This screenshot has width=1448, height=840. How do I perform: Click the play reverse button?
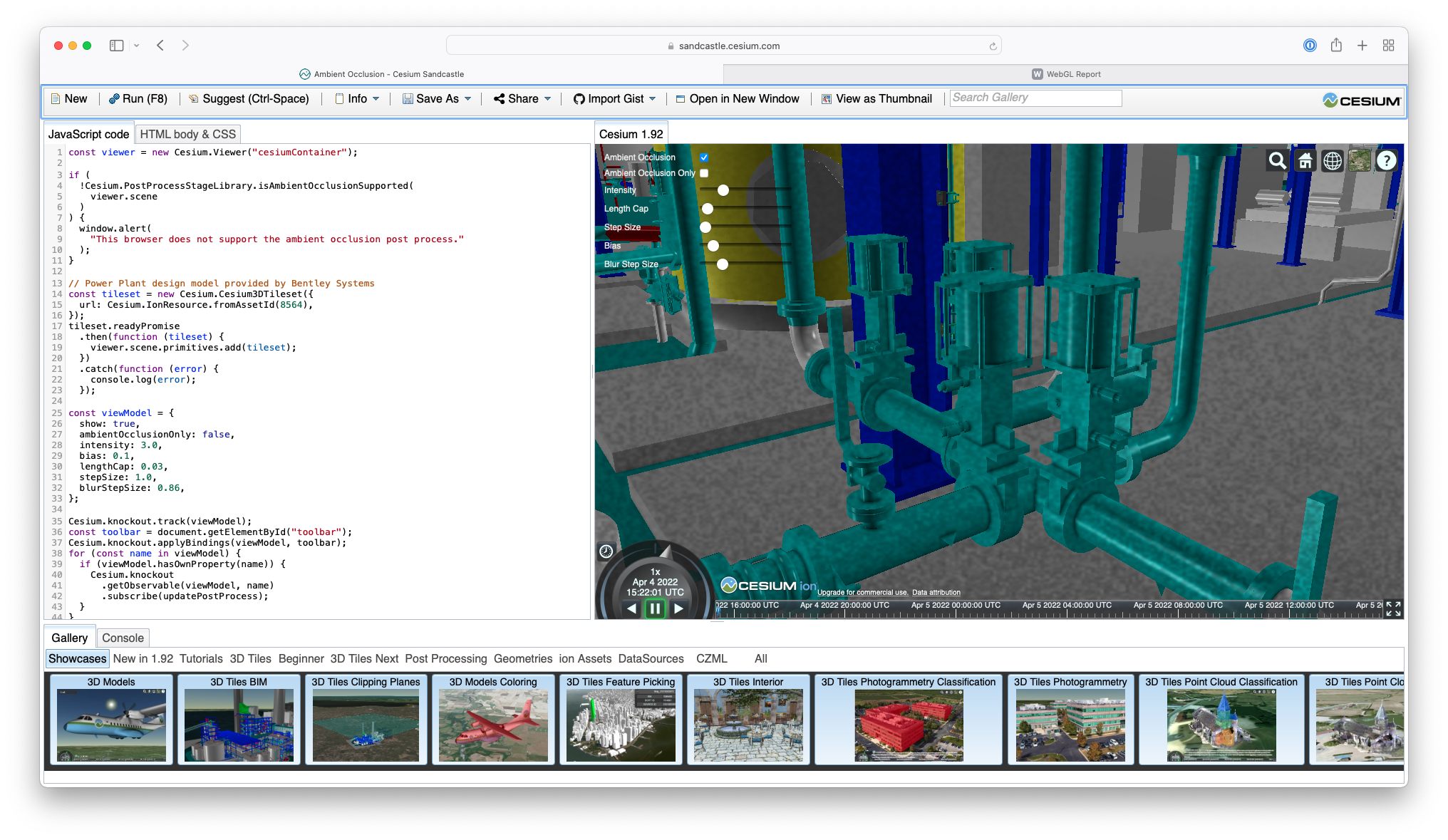(x=632, y=608)
